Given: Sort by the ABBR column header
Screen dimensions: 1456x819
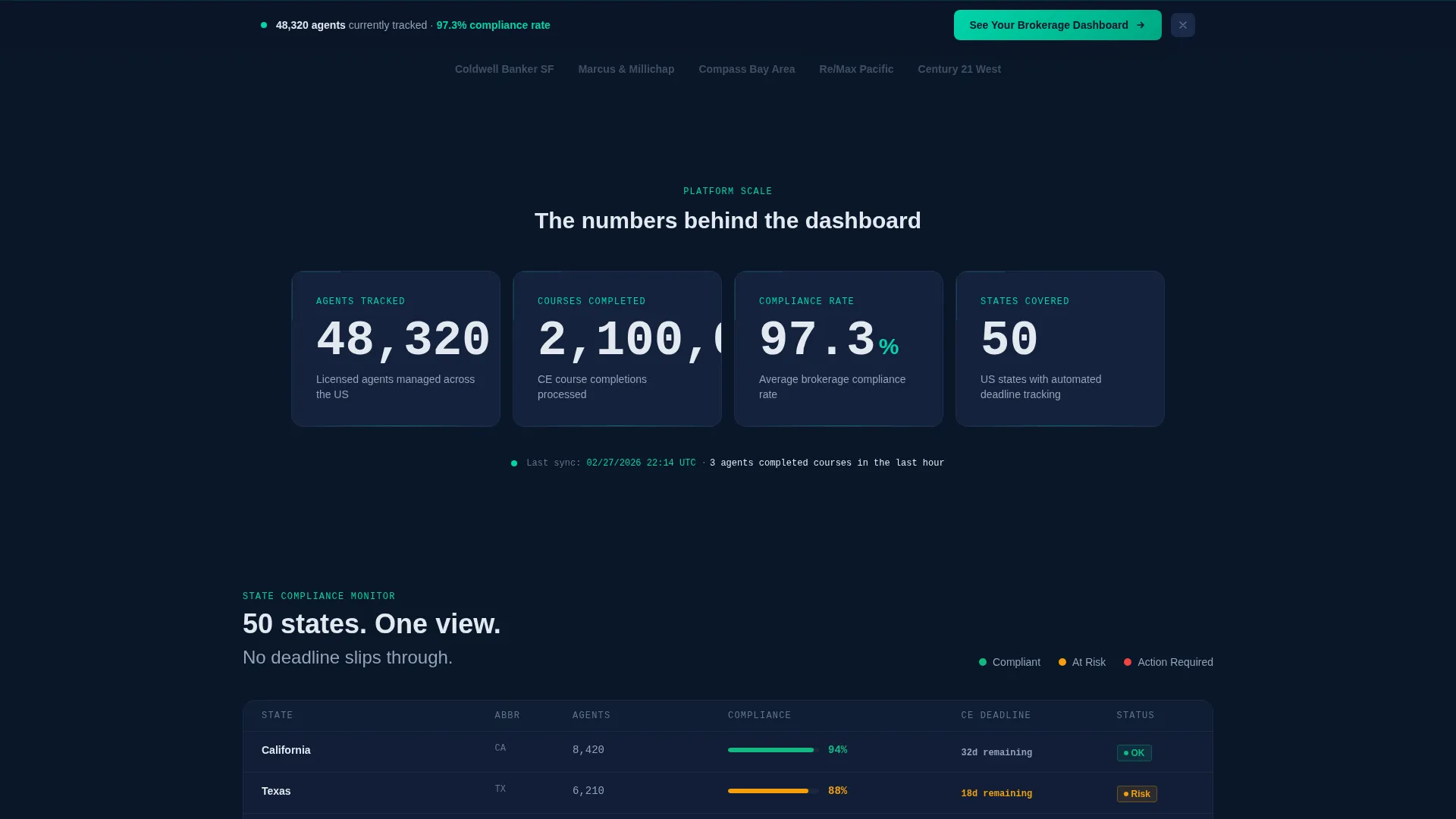Looking at the screenshot, I should point(507,715).
